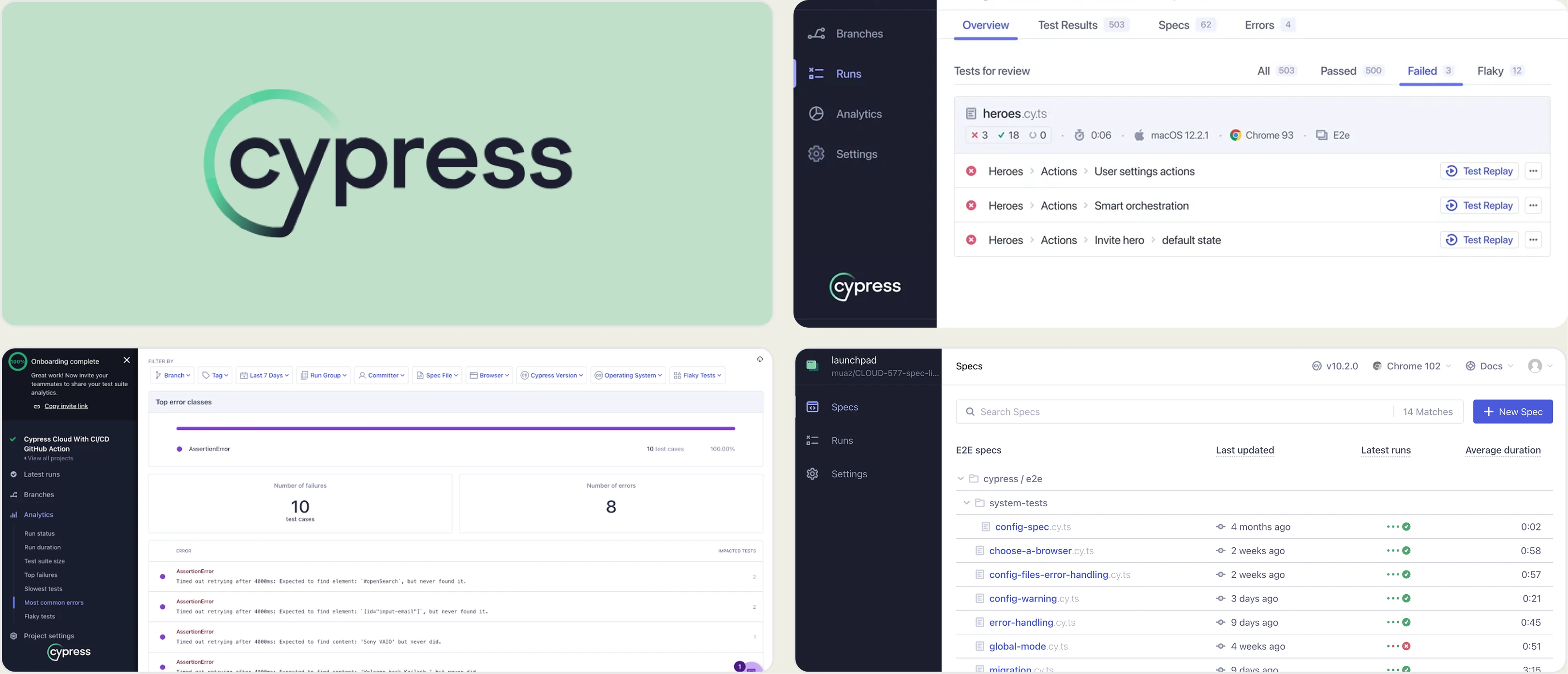Open the Docs dropdown

[1490, 366]
